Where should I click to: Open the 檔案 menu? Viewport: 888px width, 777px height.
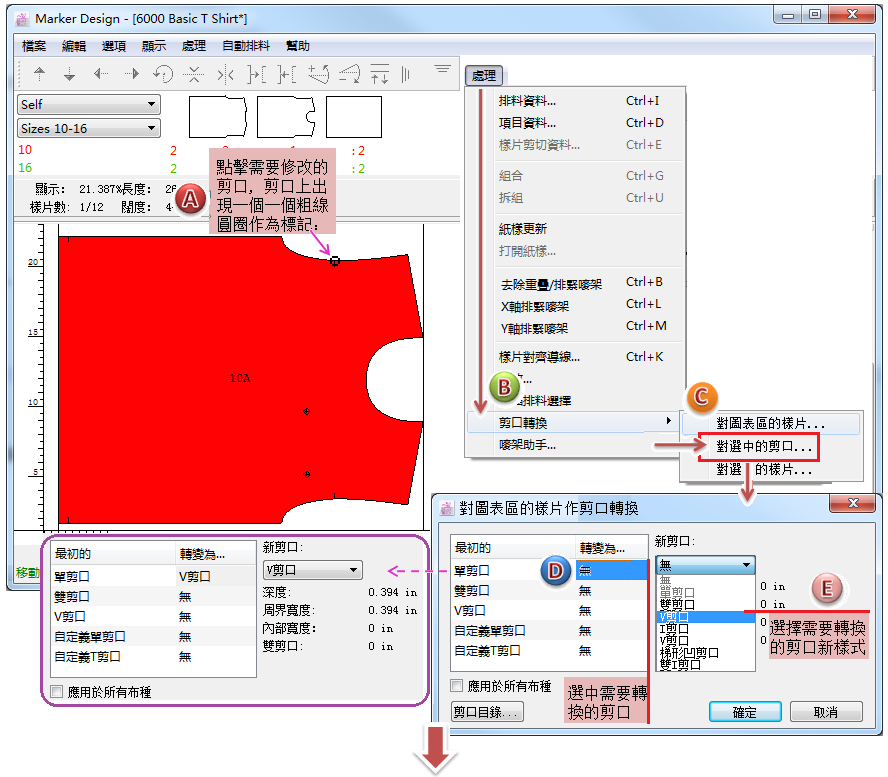(x=34, y=46)
